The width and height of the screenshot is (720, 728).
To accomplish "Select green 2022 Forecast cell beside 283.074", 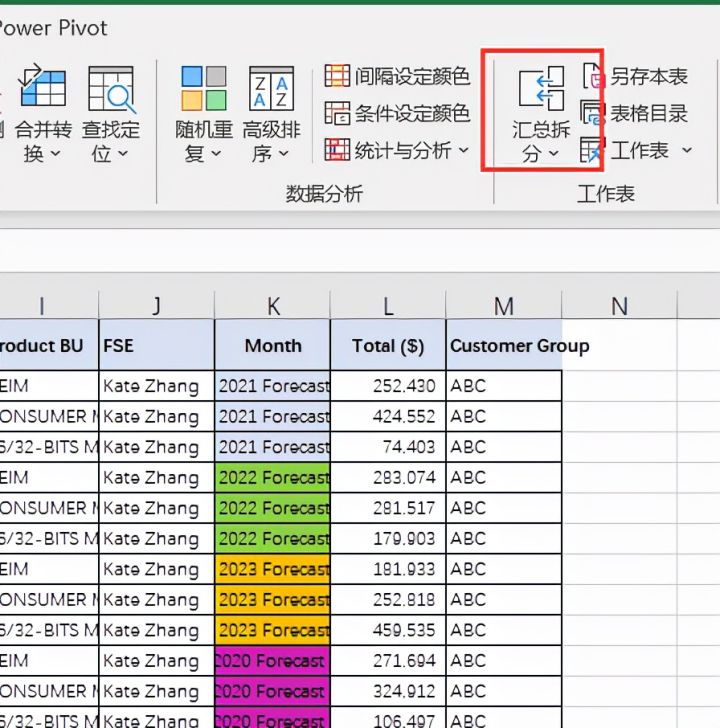I will pos(272,477).
